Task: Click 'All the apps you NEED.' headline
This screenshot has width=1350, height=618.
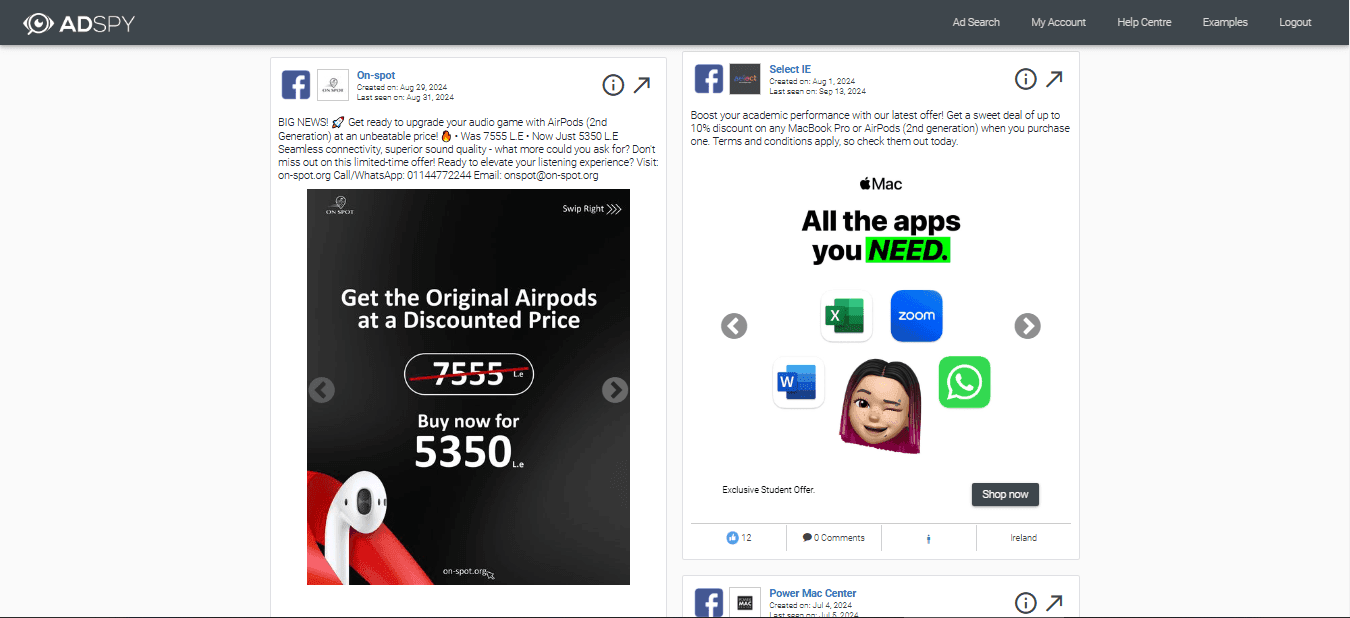Action: point(881,235)
